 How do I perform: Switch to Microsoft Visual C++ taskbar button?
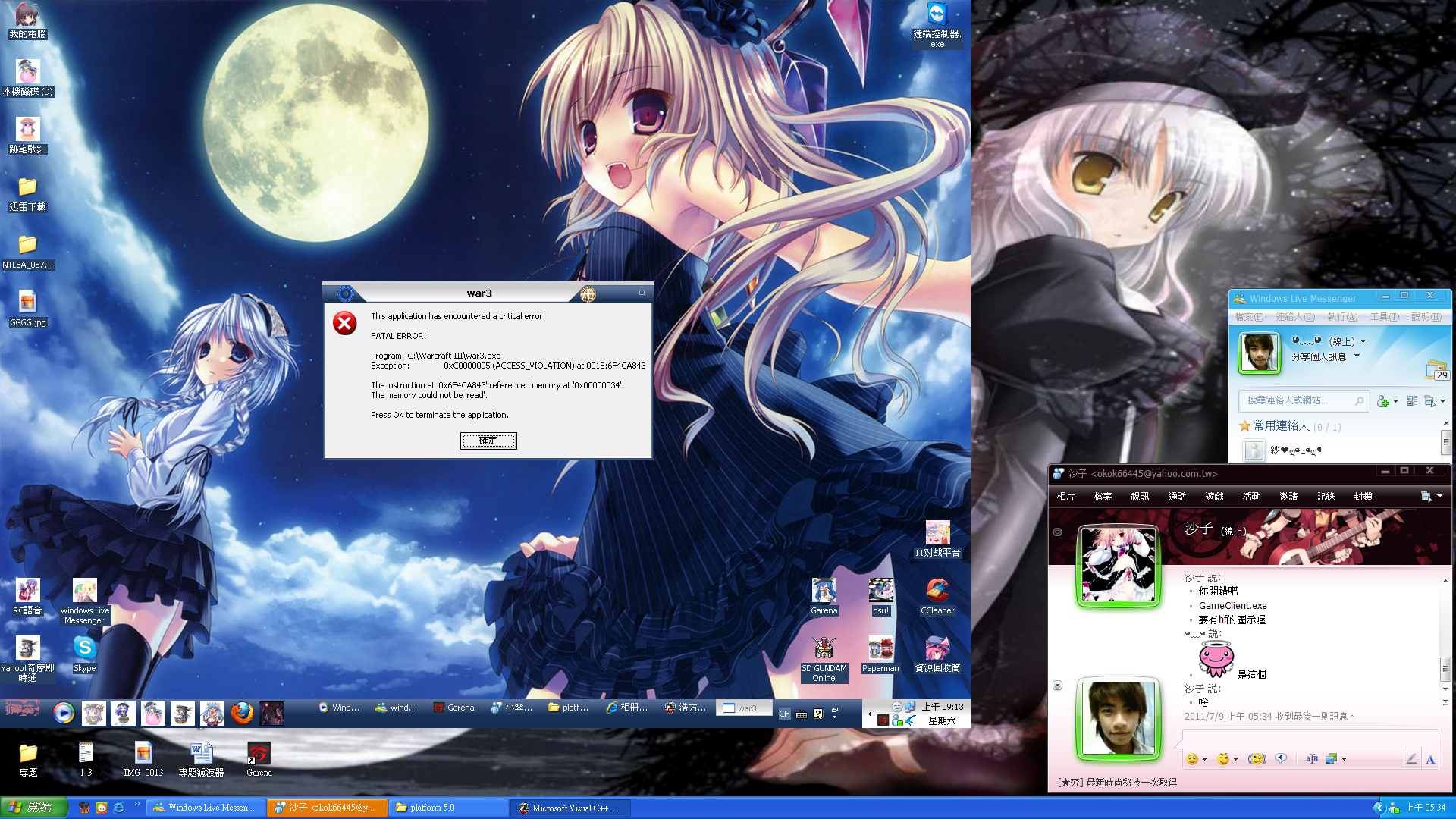(x=570, y=808)
